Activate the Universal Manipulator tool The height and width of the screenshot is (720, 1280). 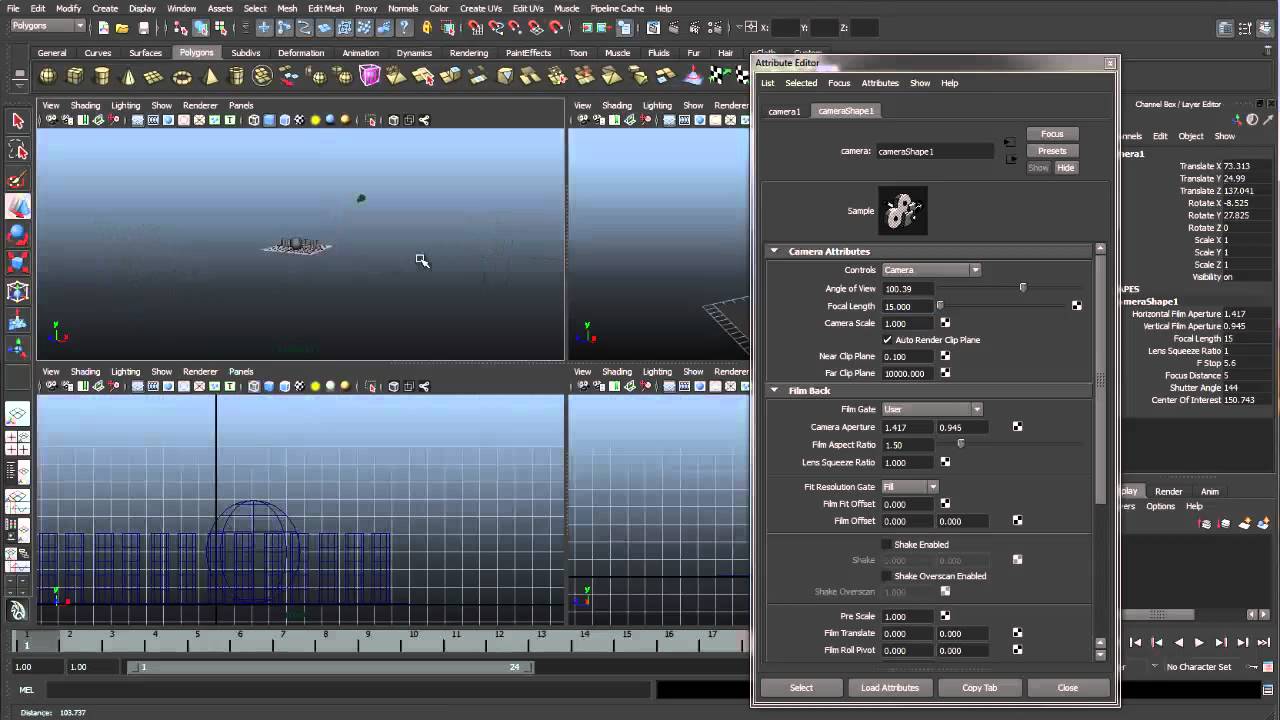(x=18, y=292)
